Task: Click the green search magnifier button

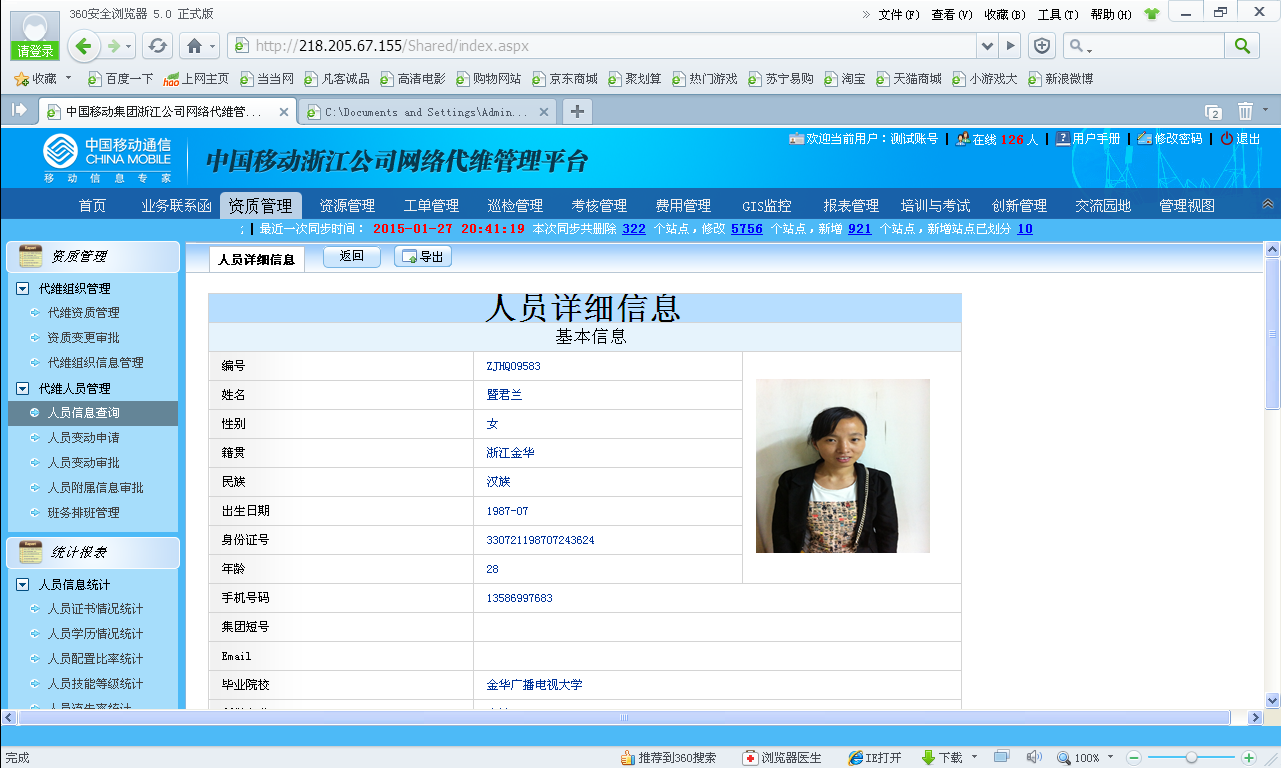Action: 1242,46
